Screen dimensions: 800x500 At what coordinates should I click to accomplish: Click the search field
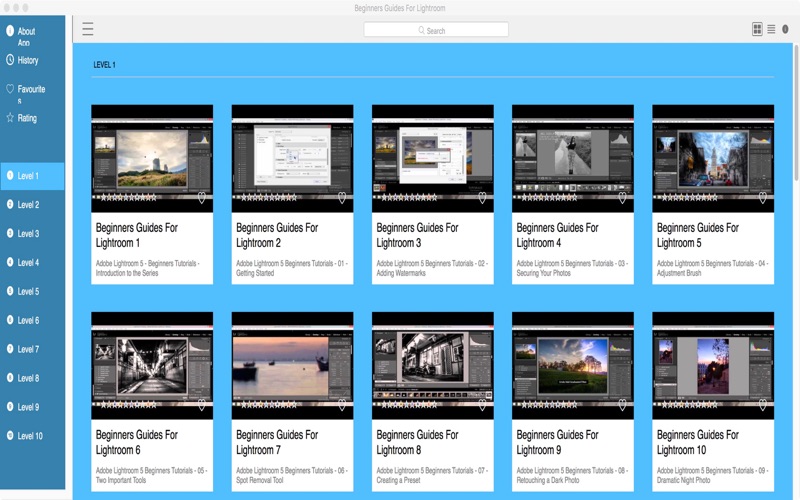[436, 30]
